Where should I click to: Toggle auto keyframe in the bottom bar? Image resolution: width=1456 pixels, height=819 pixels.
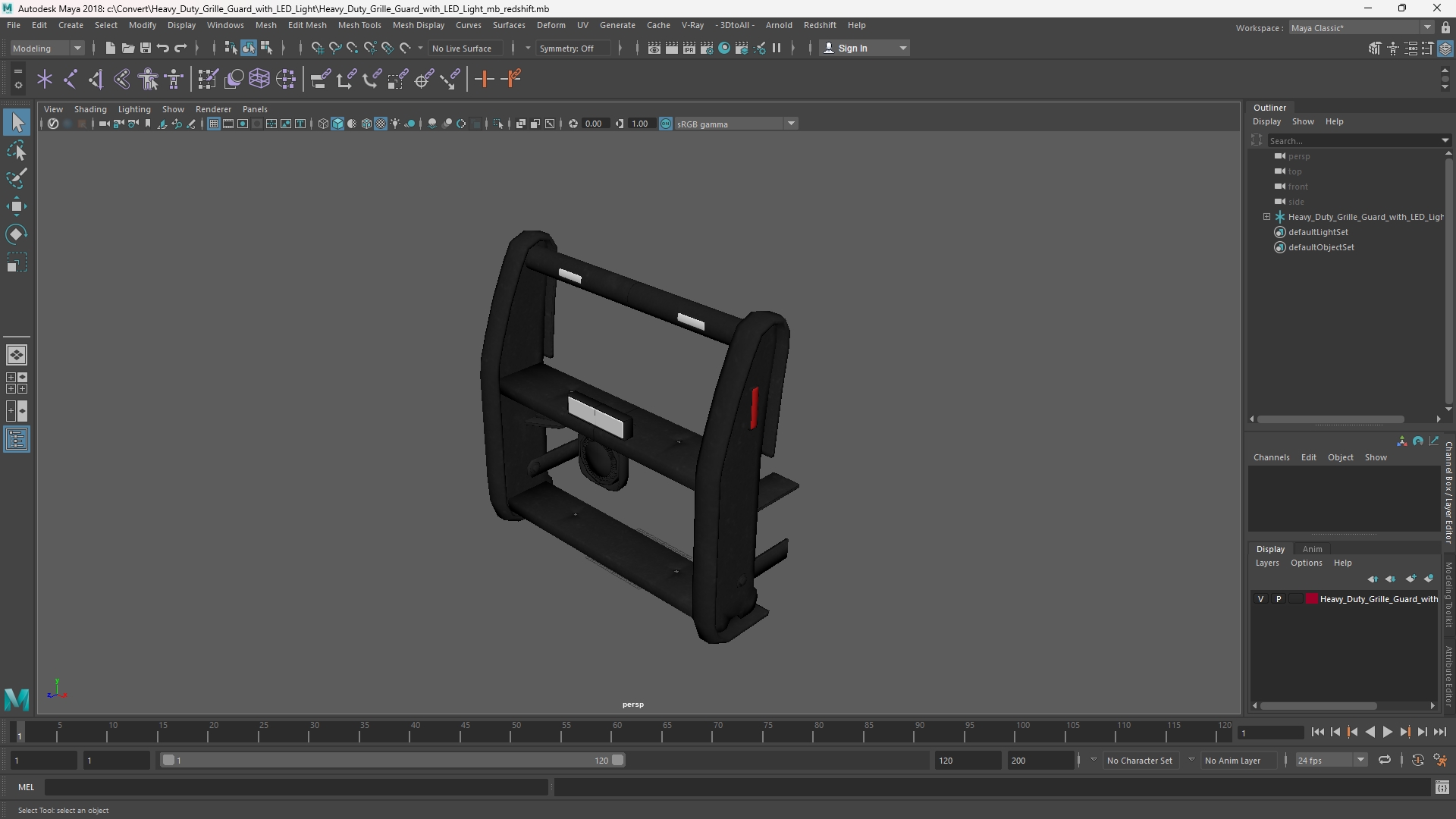pos(1417,760)
